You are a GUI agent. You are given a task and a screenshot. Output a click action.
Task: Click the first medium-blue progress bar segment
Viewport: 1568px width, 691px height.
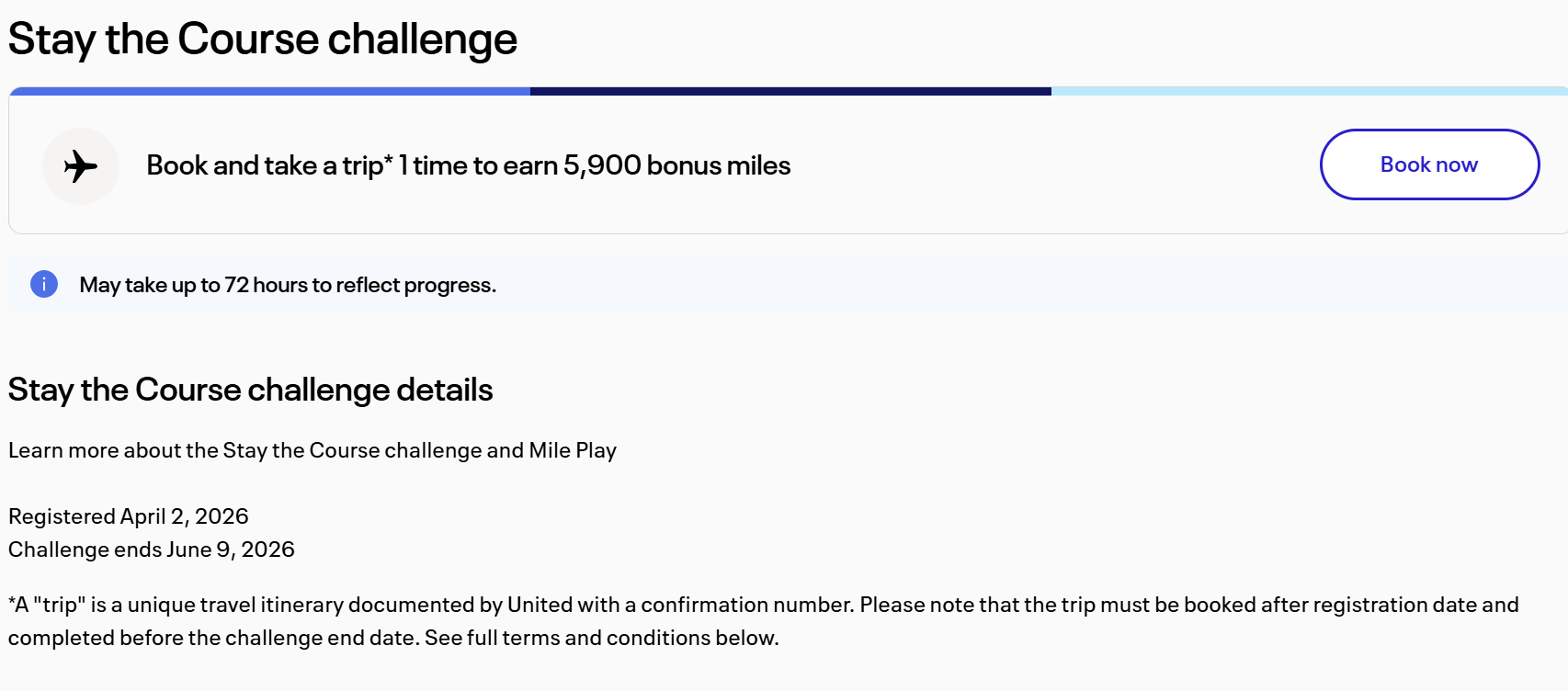click(x=270, y=91)
